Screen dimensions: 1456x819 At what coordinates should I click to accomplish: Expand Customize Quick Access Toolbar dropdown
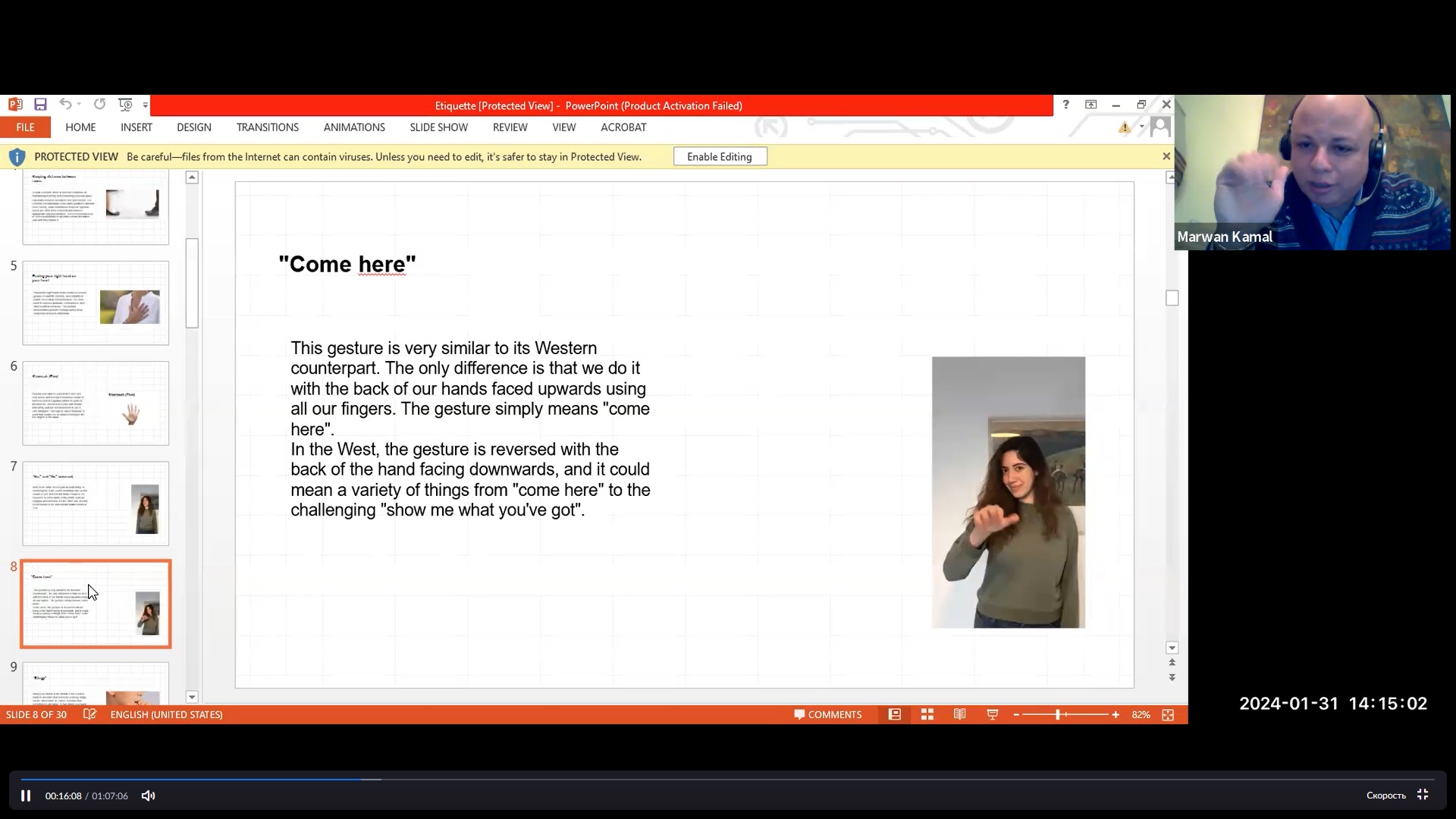146,105
